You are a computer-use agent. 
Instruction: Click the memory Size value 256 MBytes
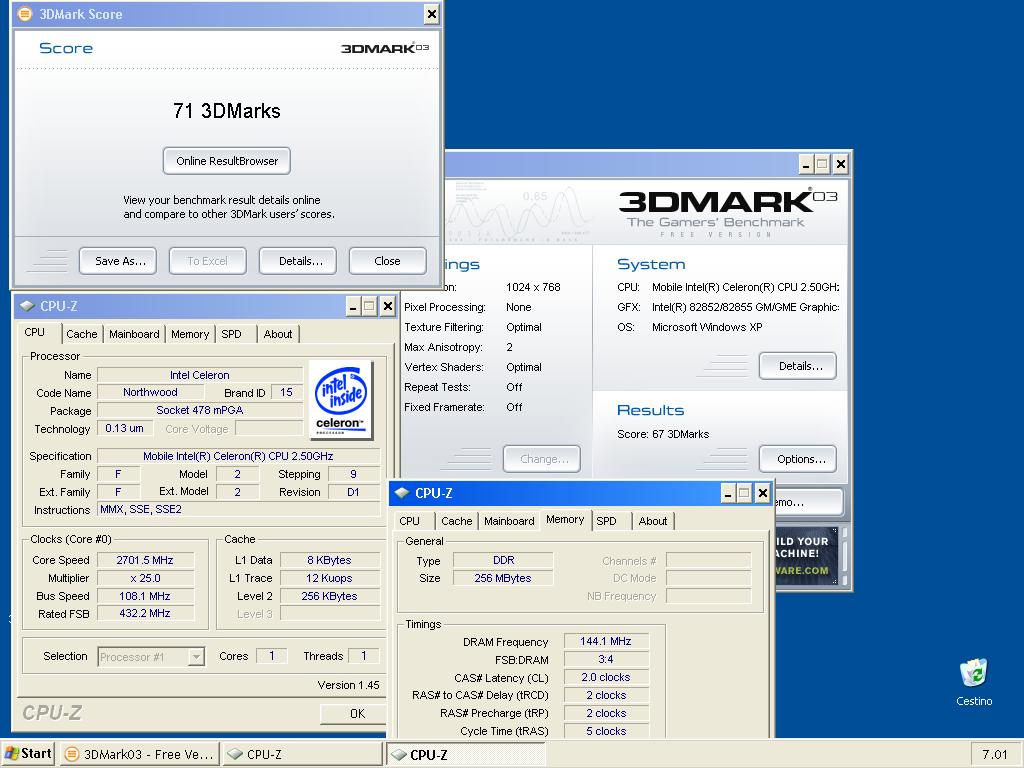pos(503,578)
